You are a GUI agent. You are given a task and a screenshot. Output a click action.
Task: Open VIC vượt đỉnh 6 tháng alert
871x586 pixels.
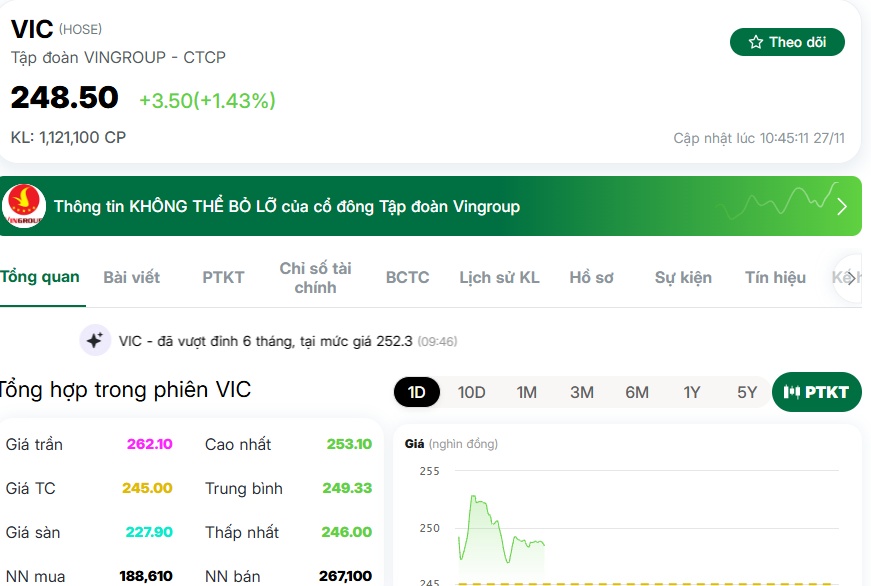tap(288, 340)
